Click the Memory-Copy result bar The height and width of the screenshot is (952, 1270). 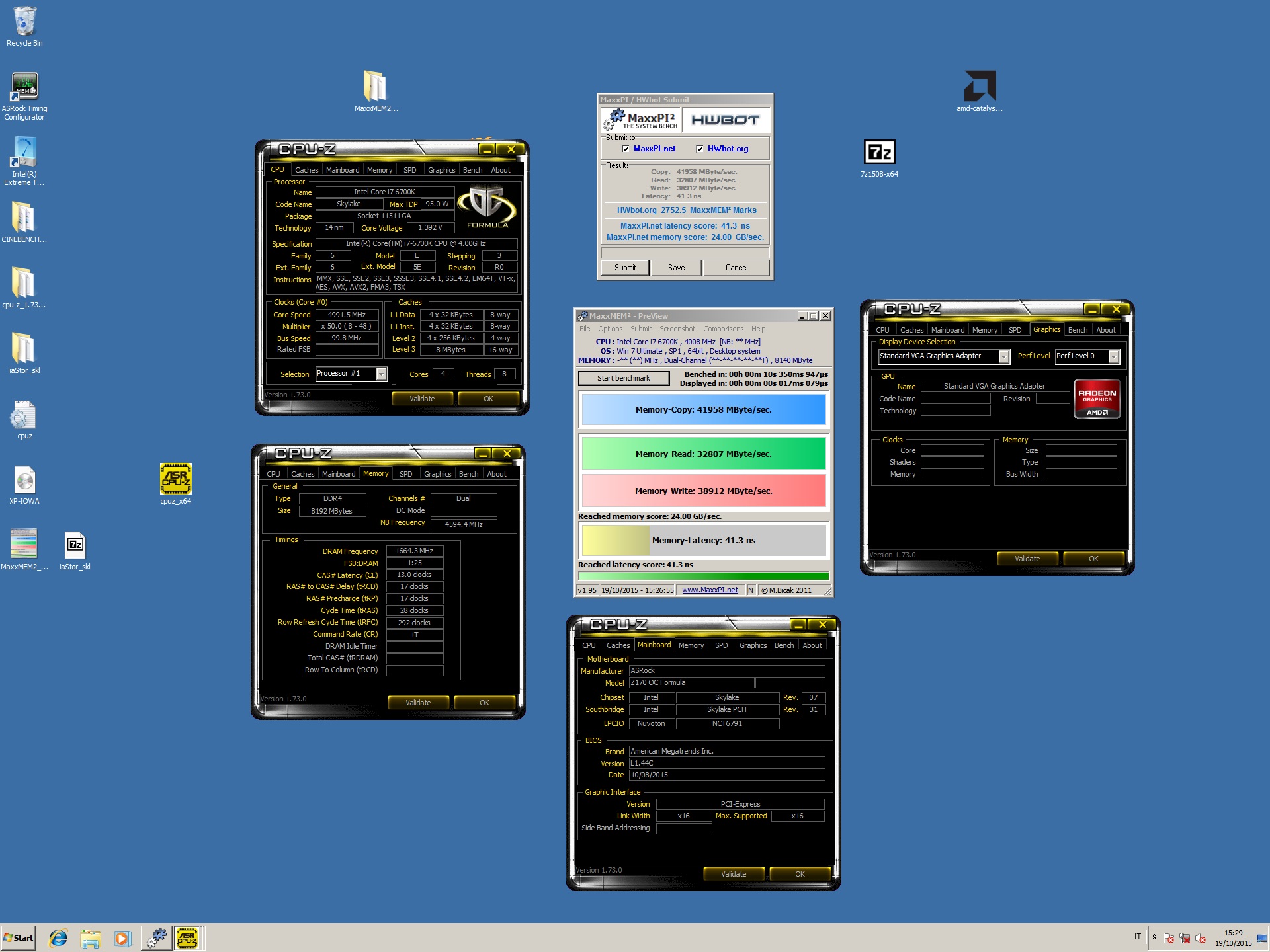coord(703,410)
